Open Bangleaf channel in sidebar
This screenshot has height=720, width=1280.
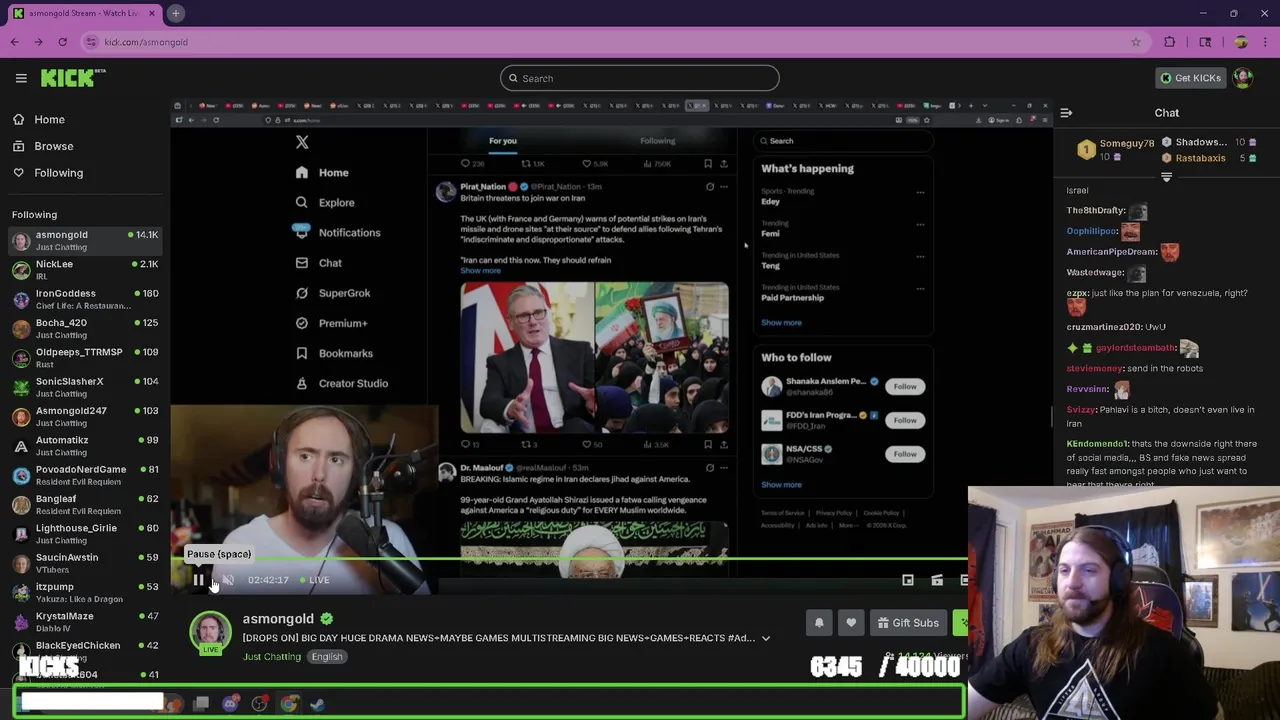click(x=85, y=504)
